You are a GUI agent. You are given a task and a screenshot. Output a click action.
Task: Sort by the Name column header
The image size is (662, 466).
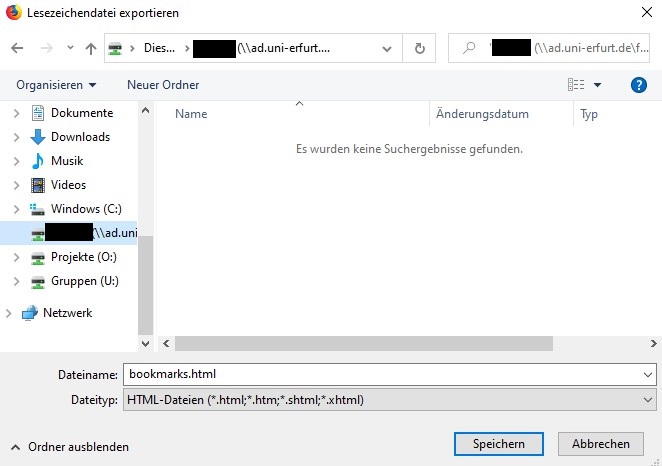pyautogui.click(x=191, y=114)
